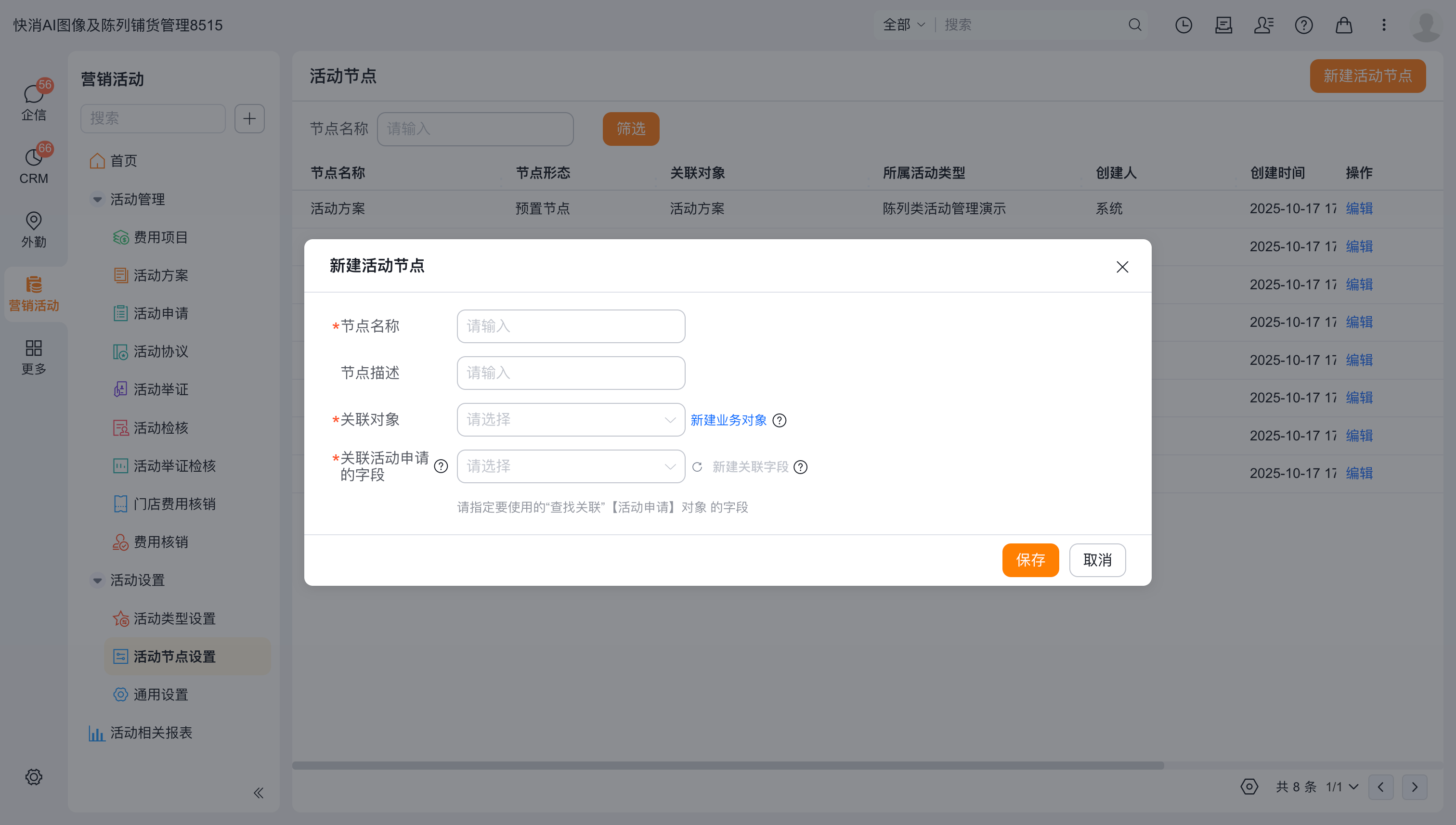
Task: Click the 新建业务对象 link
Action: (728, 420)
